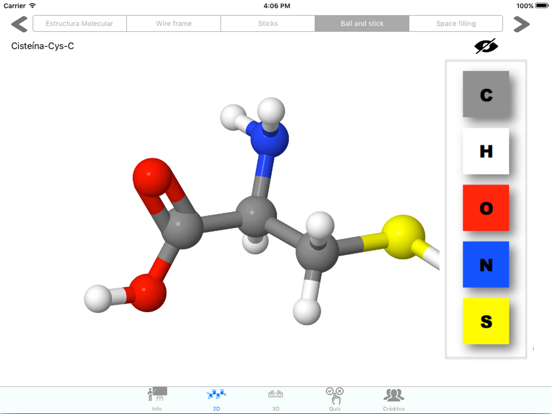Click the battery indicator icon
This screenshot has width=552, height=414.
542,6
